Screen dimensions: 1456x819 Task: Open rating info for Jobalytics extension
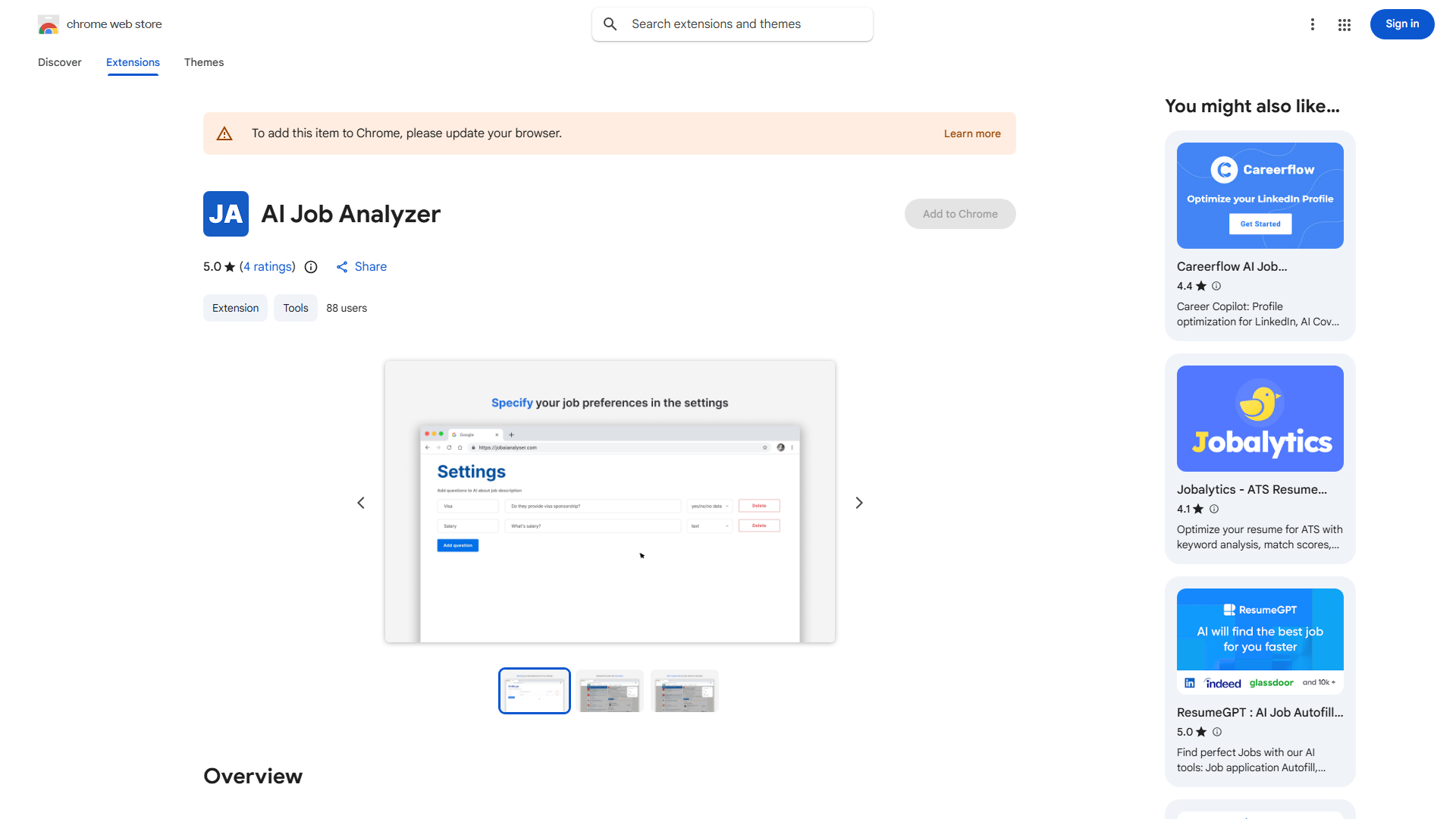pyautogui.click(x=1214, y=509)
